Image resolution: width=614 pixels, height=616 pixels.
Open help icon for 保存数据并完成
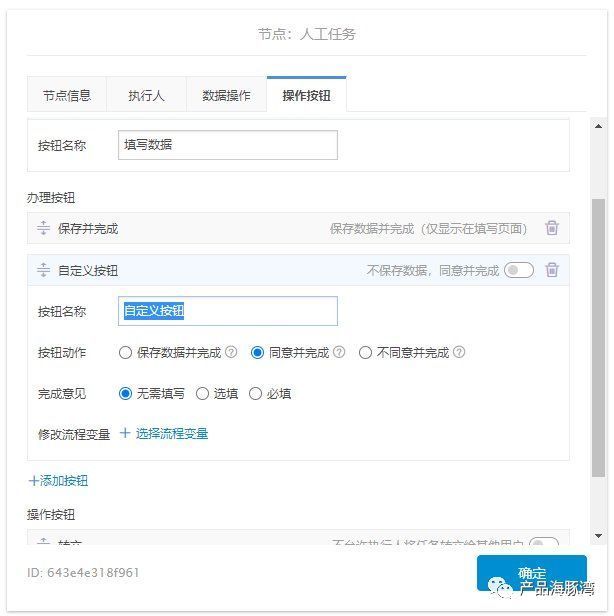click(231, 352)
